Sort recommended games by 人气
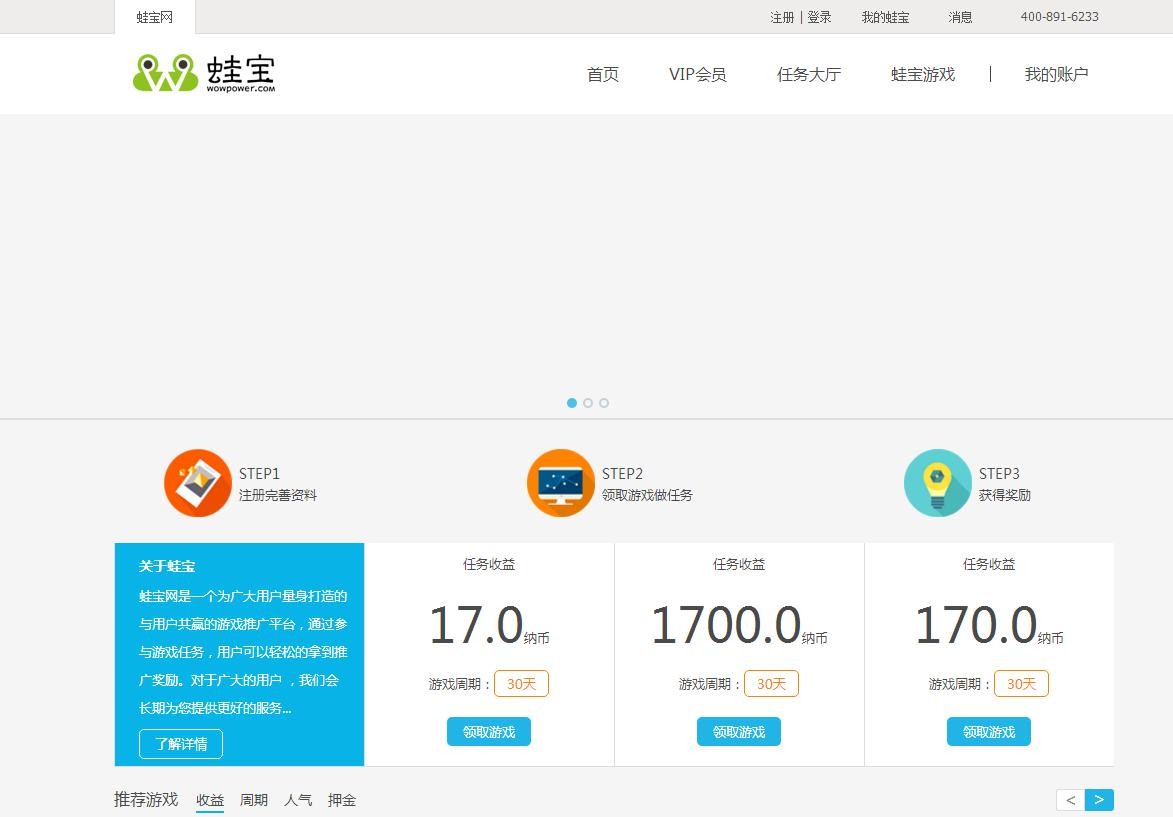This screenshot has height=817, width=1173. [x=298, y=800]
